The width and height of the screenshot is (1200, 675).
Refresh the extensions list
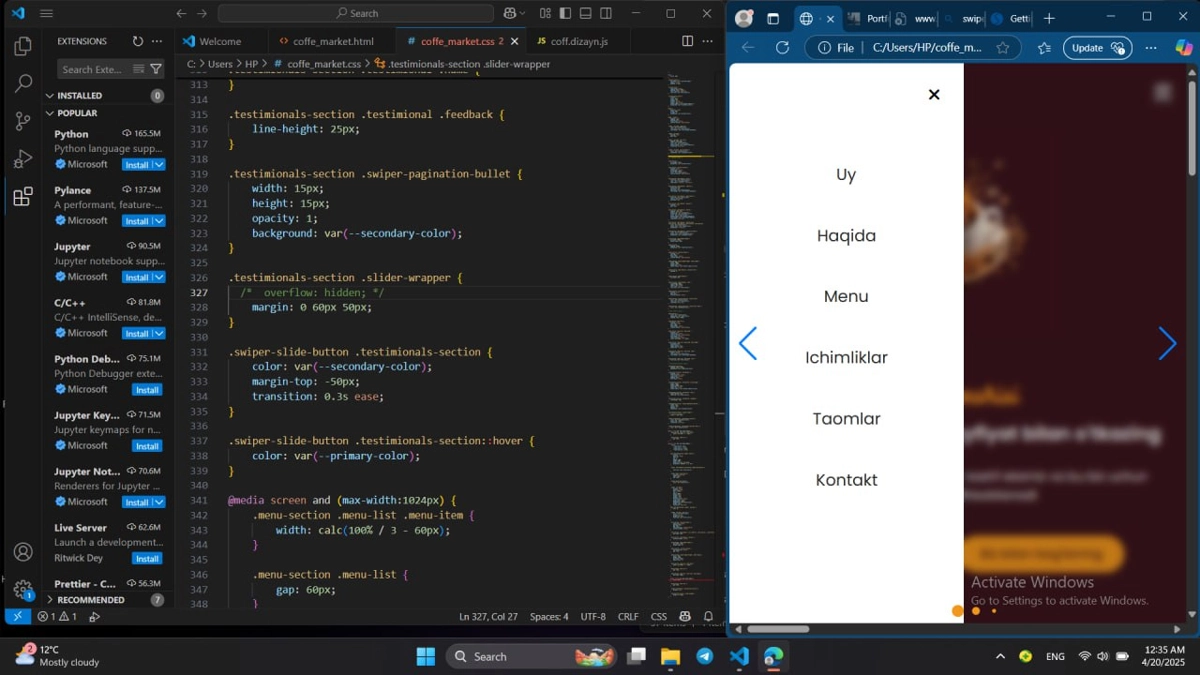click(138, 41)
